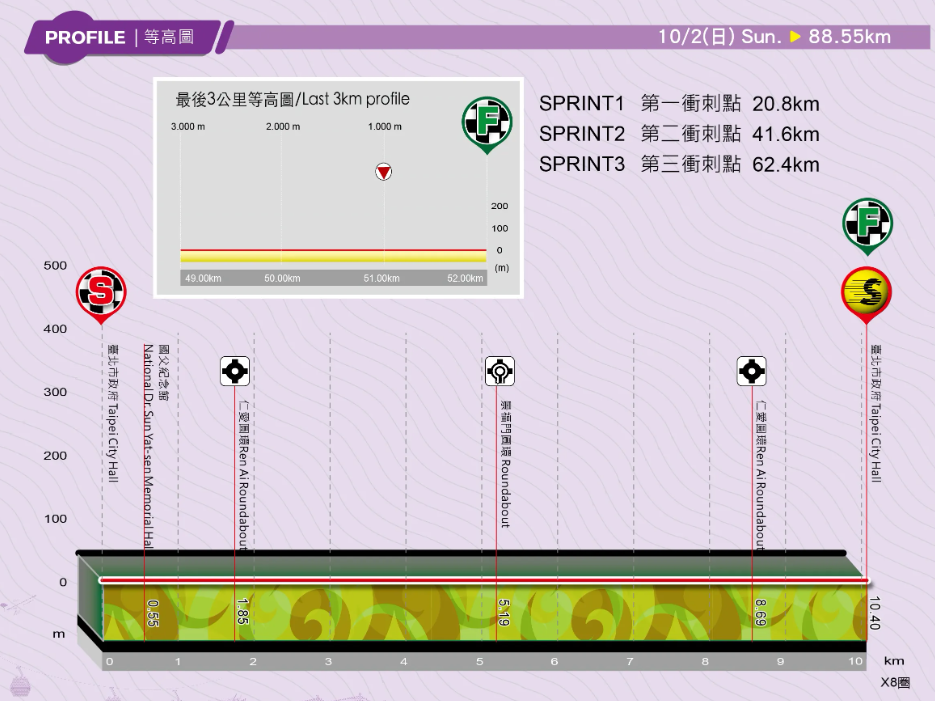
Task: Click the 88.55km total distance text
Action: (x=849, y=37)
